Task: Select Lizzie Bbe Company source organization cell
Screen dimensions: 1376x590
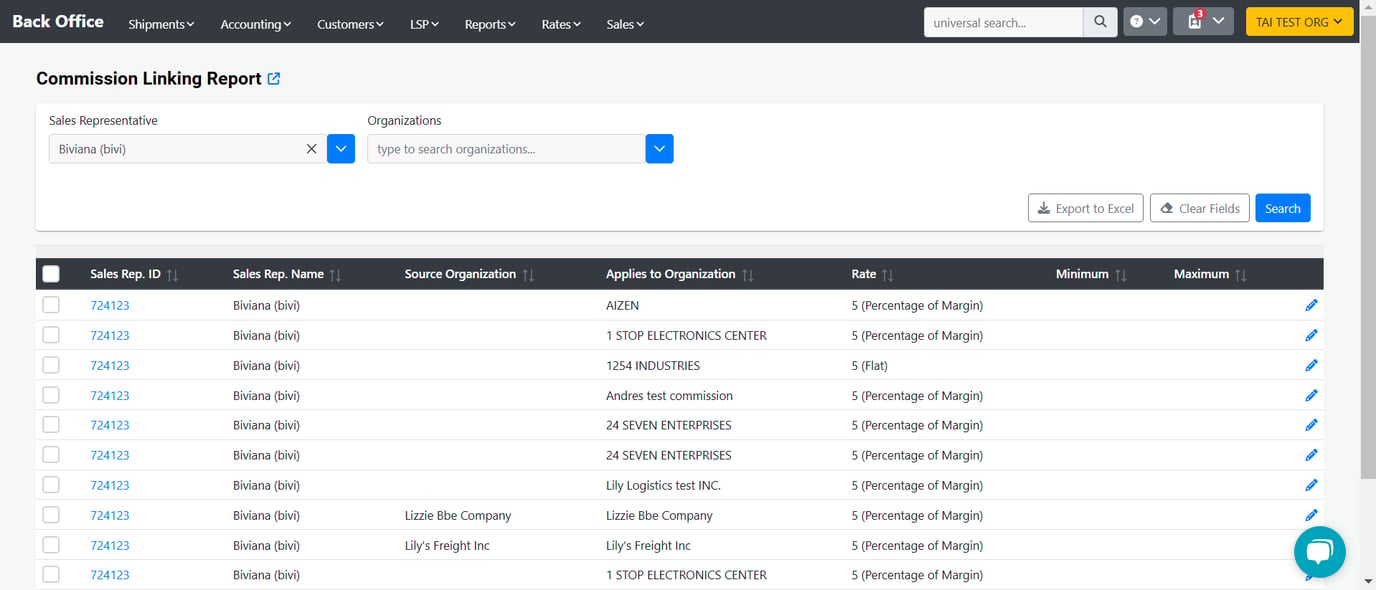Action: point(458,515)
